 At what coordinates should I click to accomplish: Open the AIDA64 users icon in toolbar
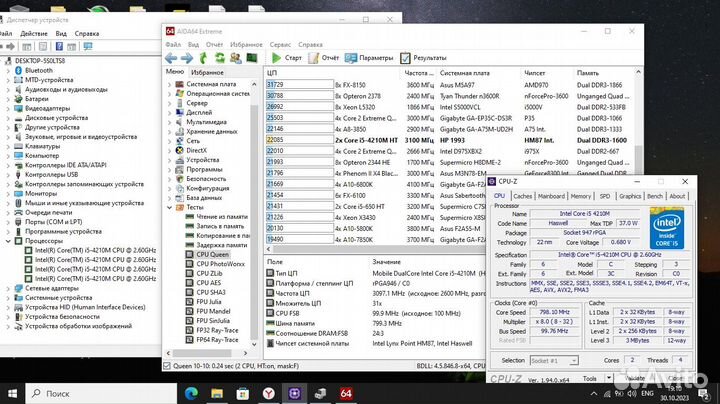[236, 58]
